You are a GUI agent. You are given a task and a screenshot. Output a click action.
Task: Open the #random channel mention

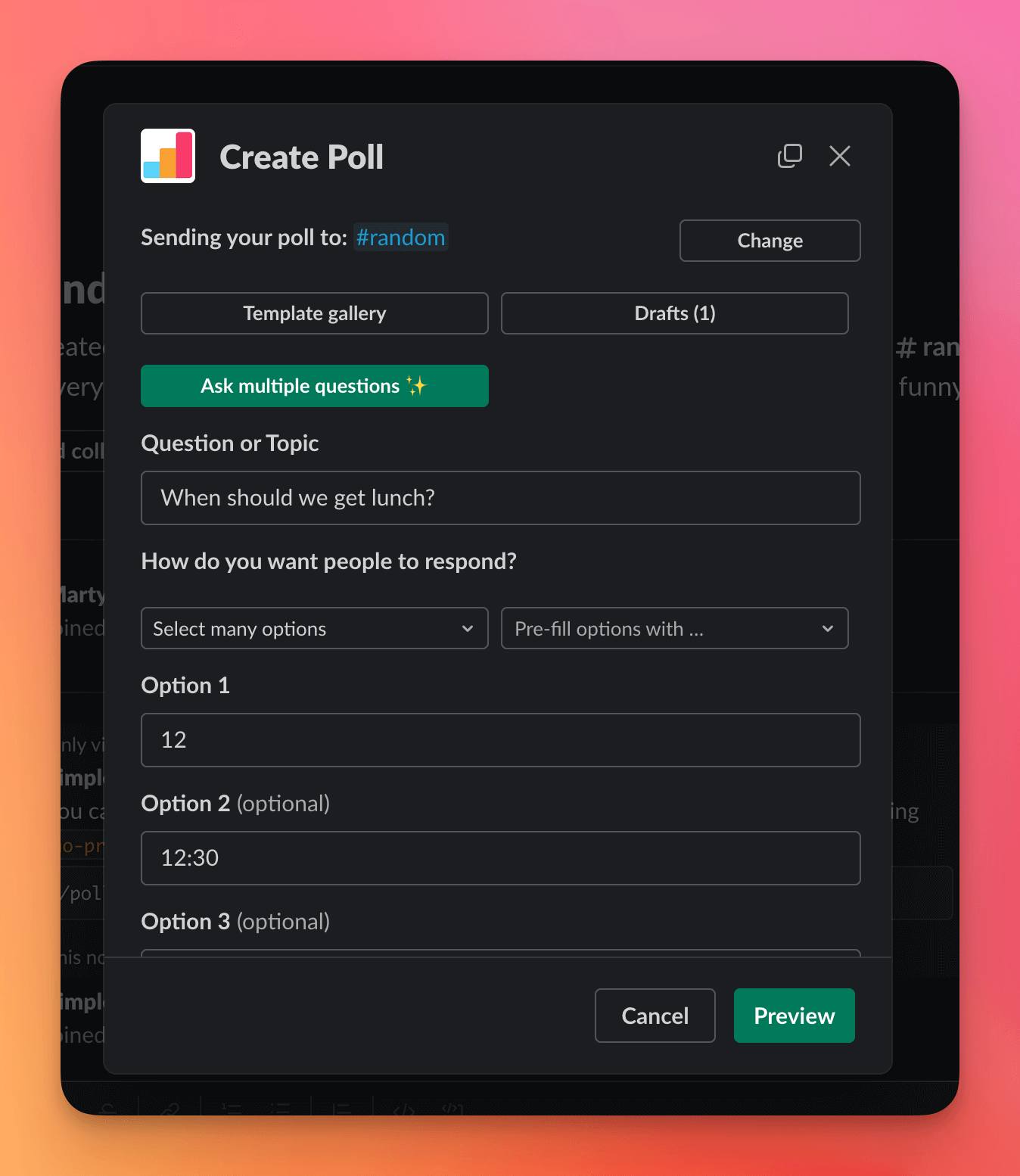click(400, 237)
